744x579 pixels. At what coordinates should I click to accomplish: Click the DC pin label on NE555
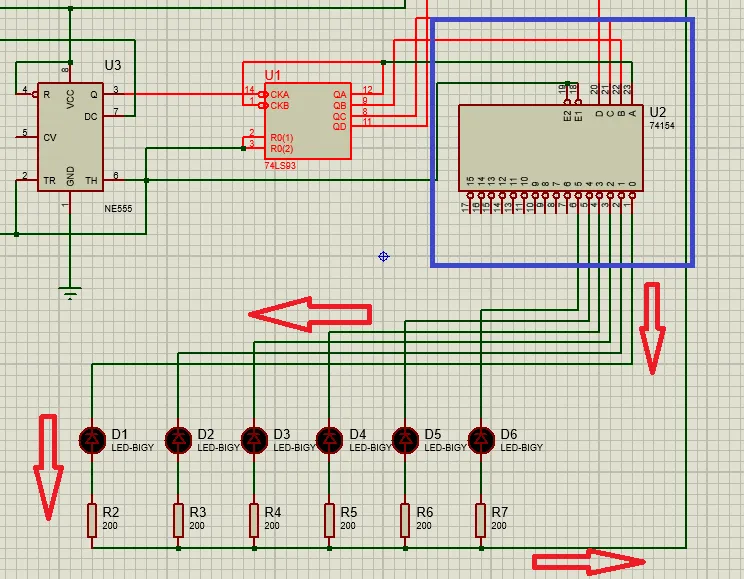pyautogui.click(x=91, y=116)
